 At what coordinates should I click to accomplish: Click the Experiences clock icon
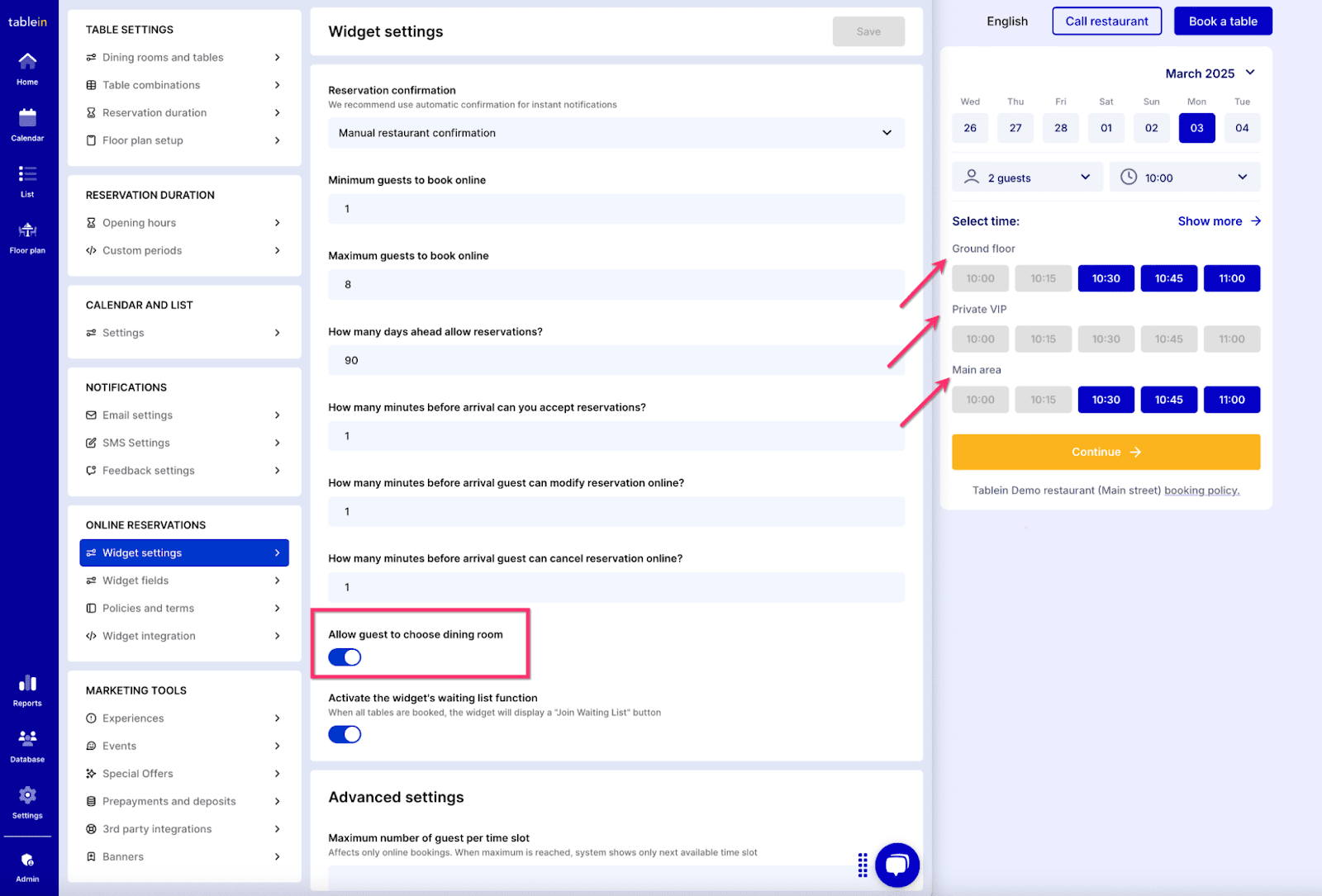(91, 718)
